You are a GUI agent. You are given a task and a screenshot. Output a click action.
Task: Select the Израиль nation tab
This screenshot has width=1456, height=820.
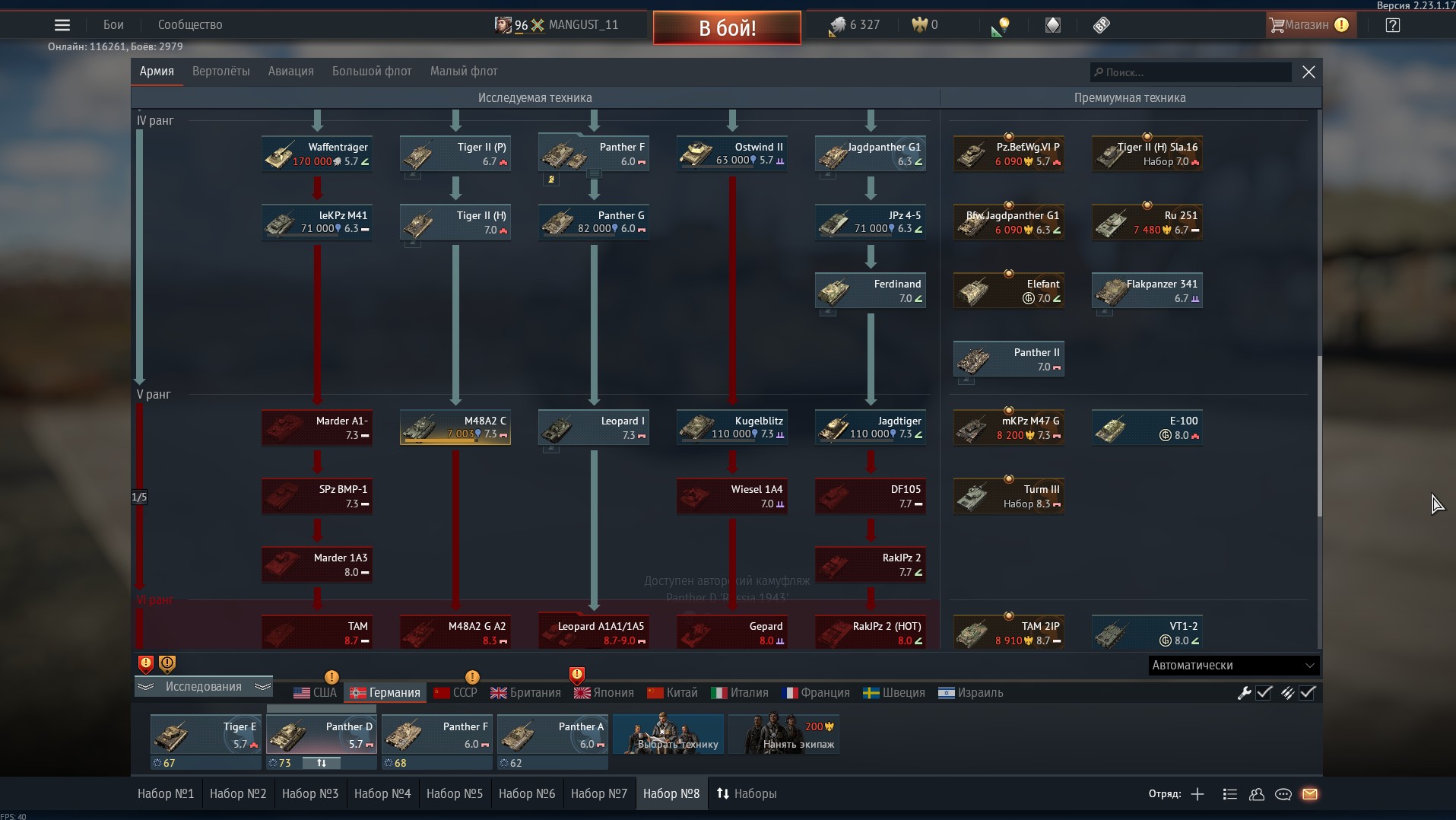click(x=971, y=693)
